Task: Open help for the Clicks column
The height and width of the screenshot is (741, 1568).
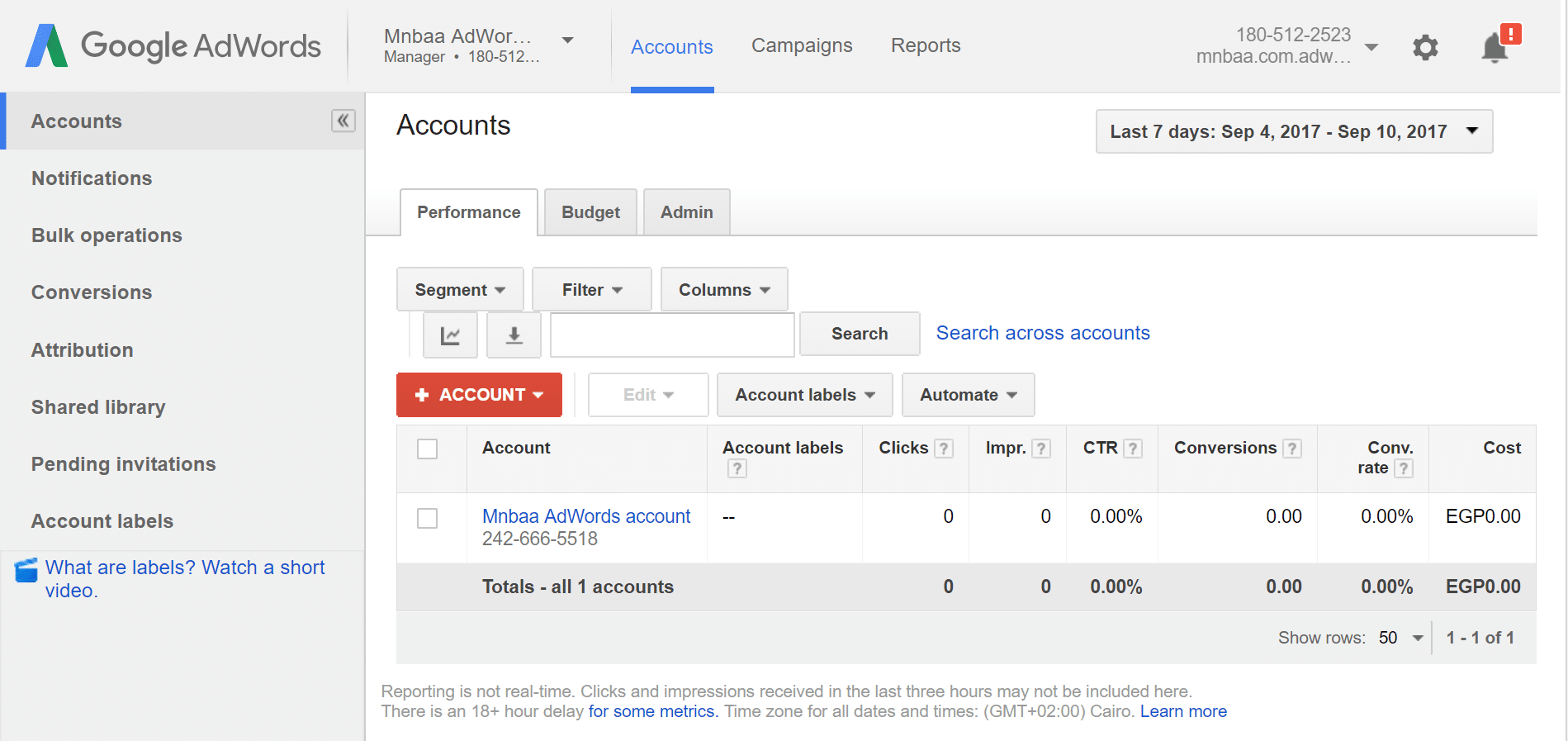Action: [x=944, y=449]
